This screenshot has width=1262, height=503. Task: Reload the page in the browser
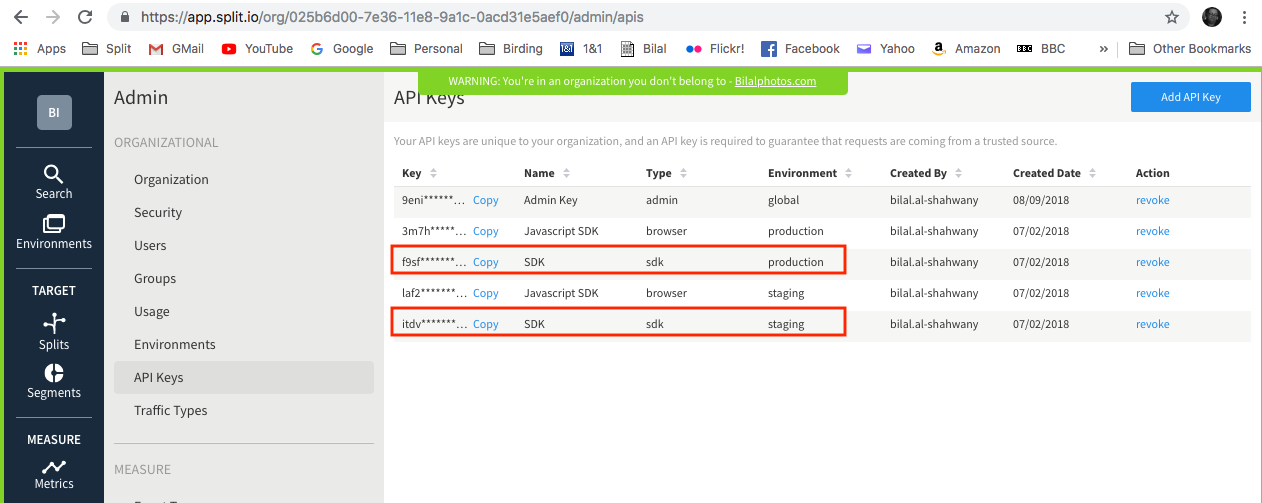(x=85, y=17)
